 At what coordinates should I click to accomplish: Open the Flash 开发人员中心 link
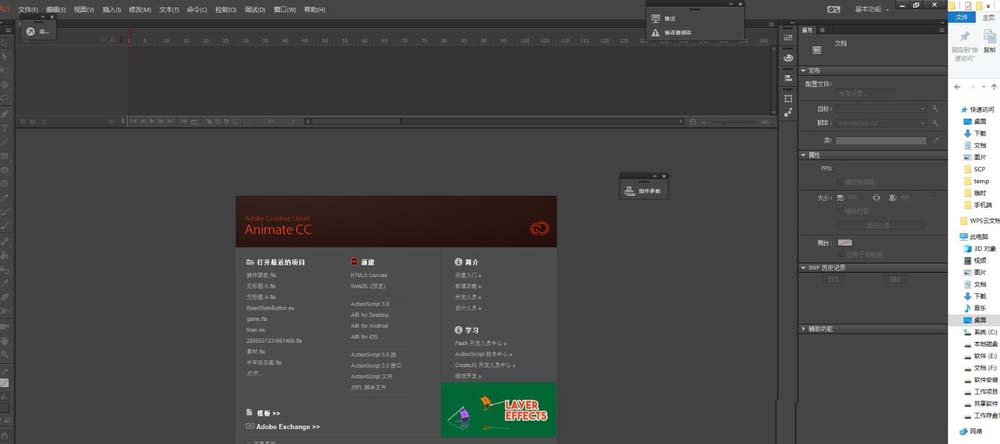(x=481, y=343)
